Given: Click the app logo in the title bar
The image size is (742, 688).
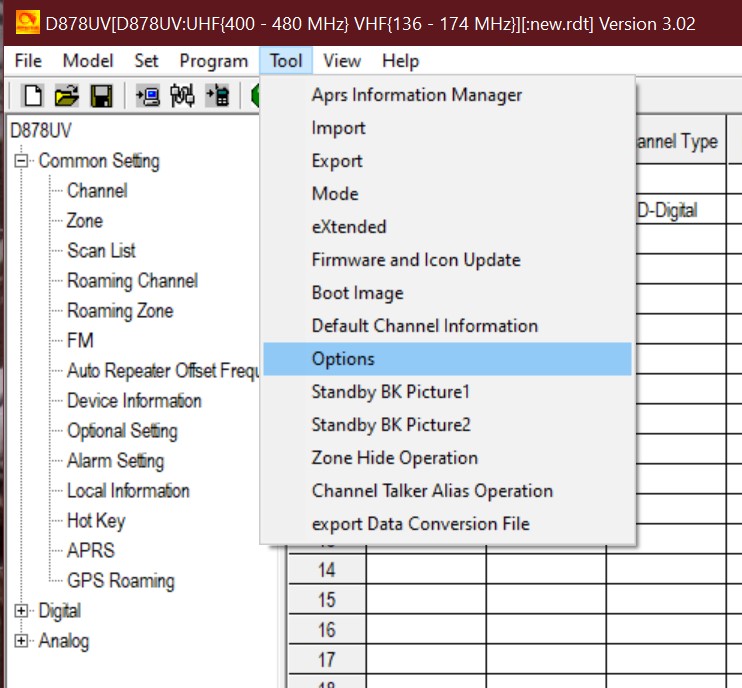Looking at the screenshot, I should point(27,23).
